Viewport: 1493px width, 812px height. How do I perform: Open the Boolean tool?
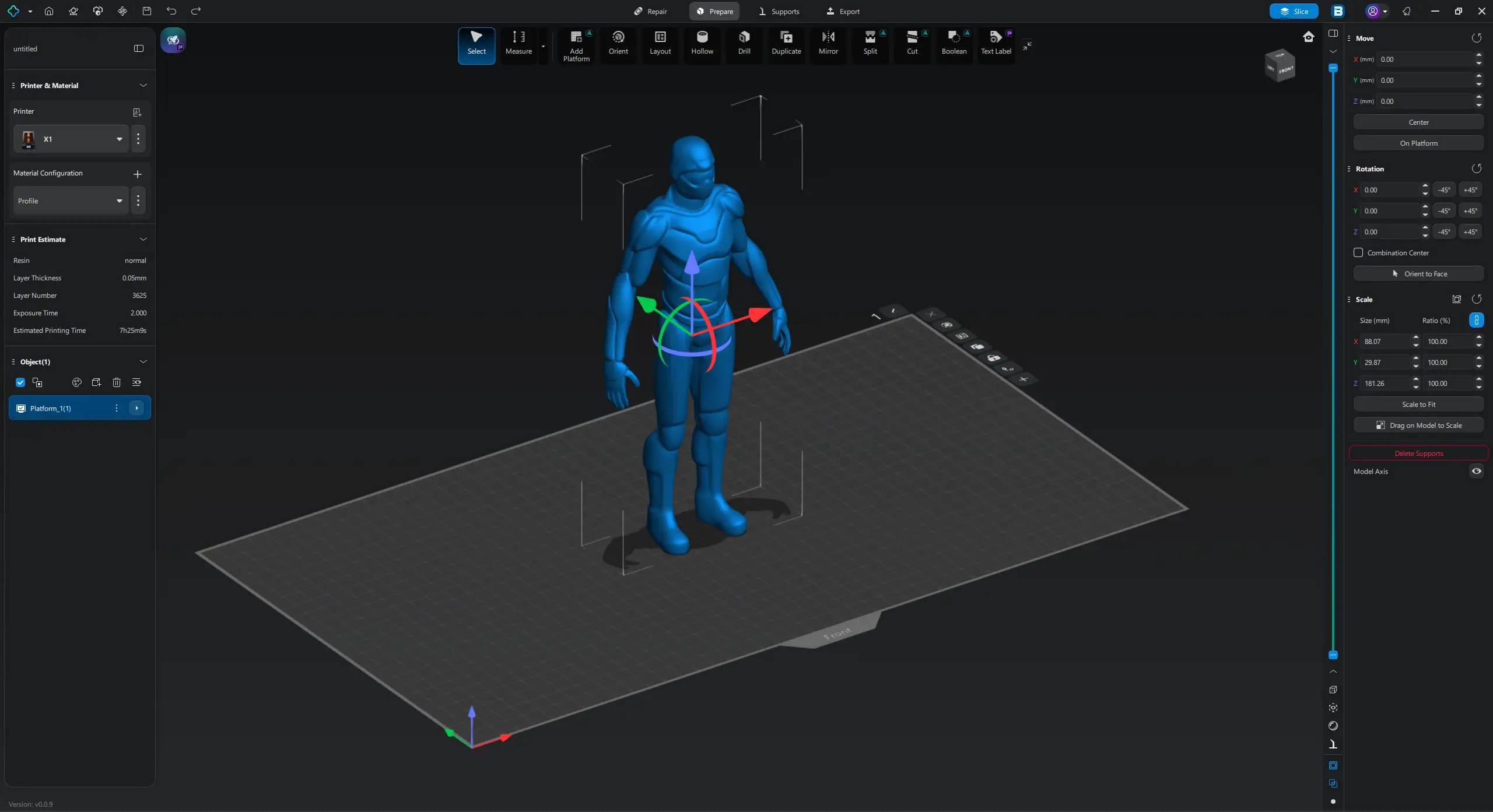[x=954, y=44]
